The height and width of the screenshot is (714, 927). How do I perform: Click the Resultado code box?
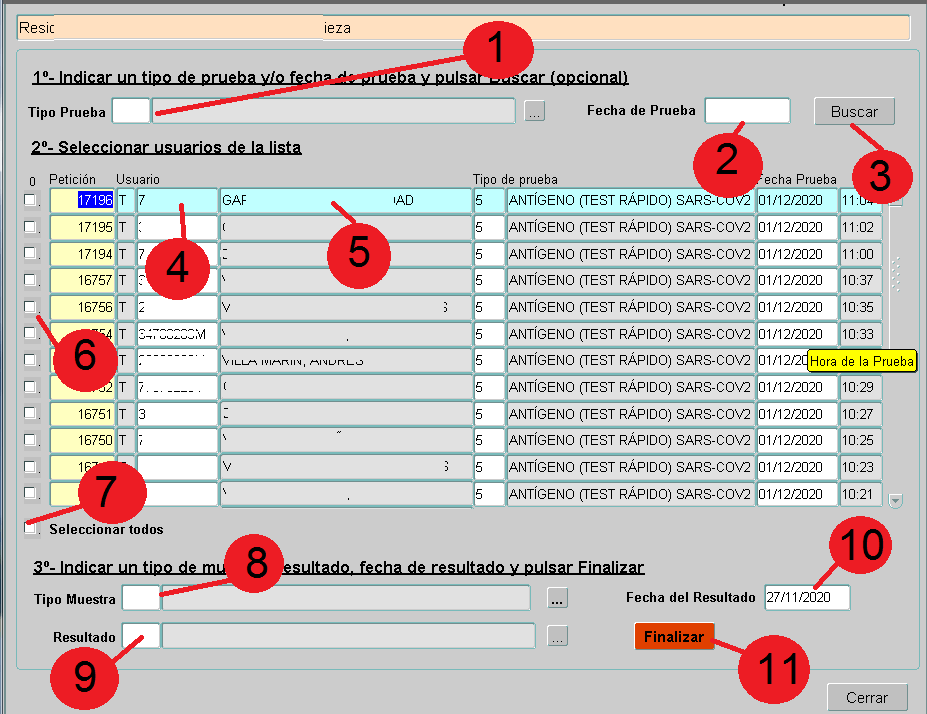(140, 636)
